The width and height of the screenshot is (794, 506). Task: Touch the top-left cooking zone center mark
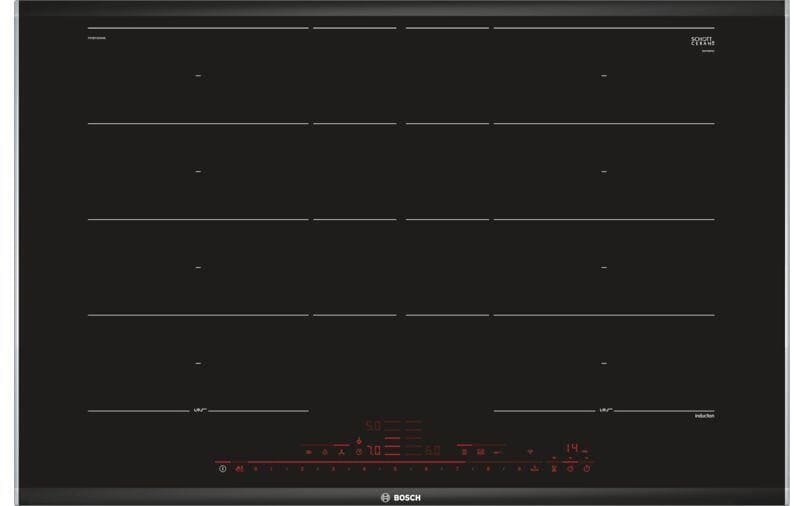198,75
